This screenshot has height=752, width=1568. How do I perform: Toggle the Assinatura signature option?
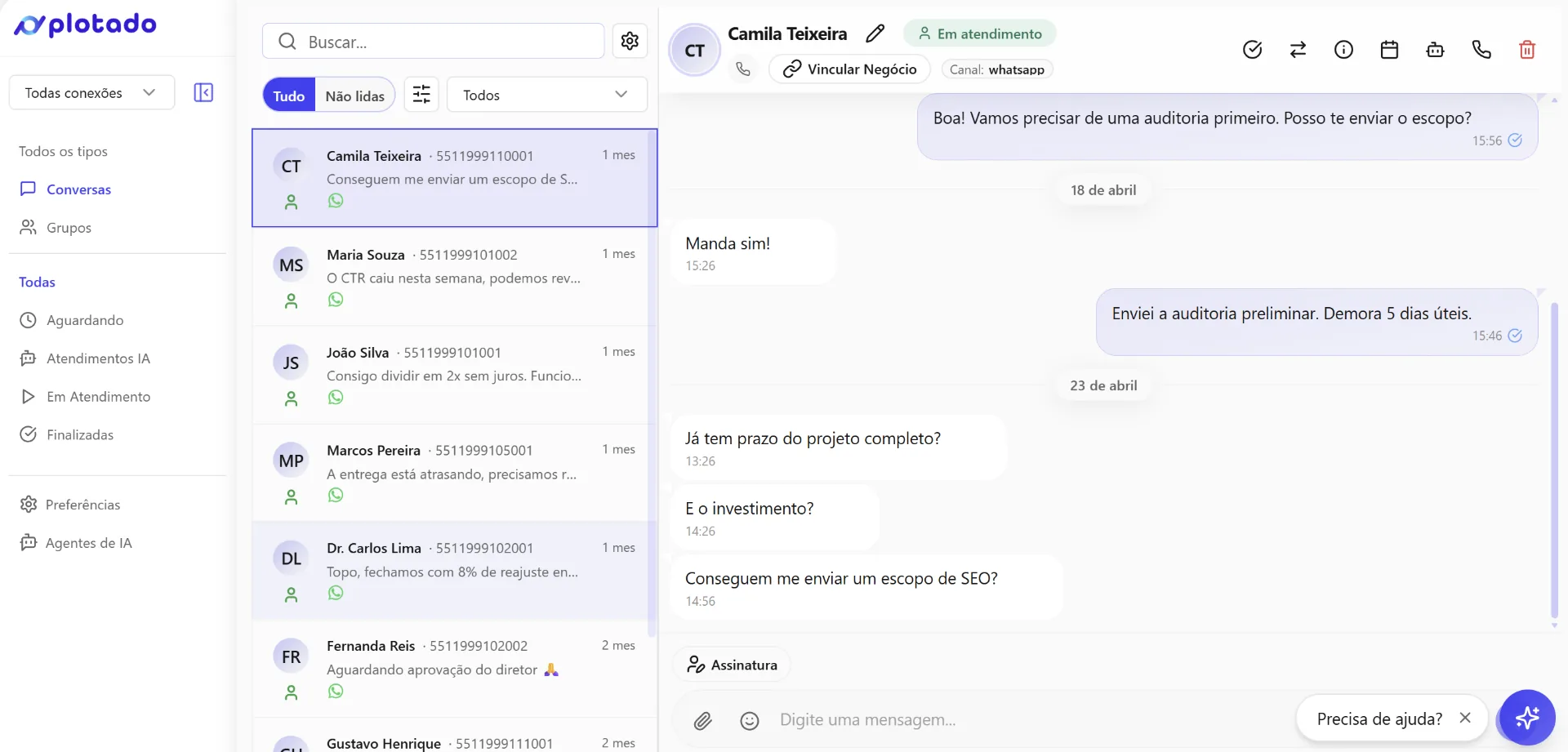[732, 665]
